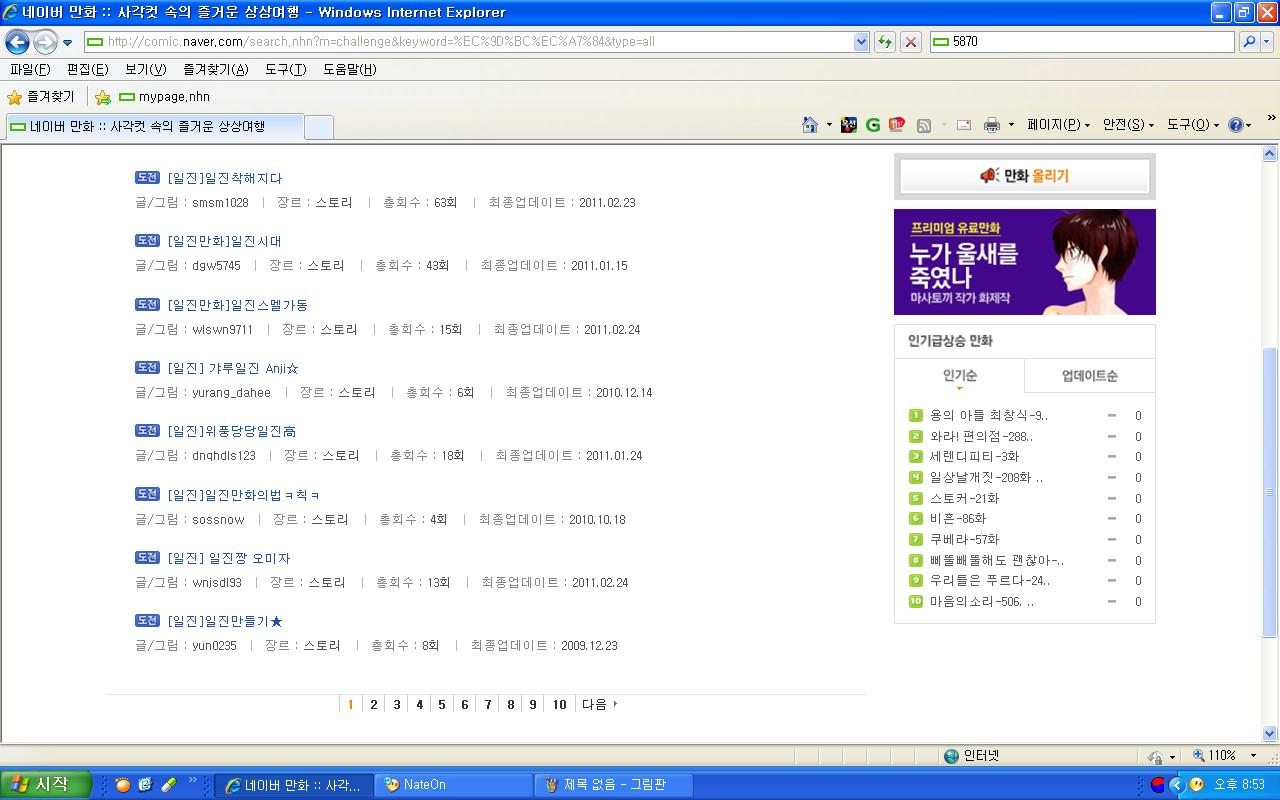Open the 보기(V) menu
This screenshot has width=1280, height=800.
click(x=145, y=69)
